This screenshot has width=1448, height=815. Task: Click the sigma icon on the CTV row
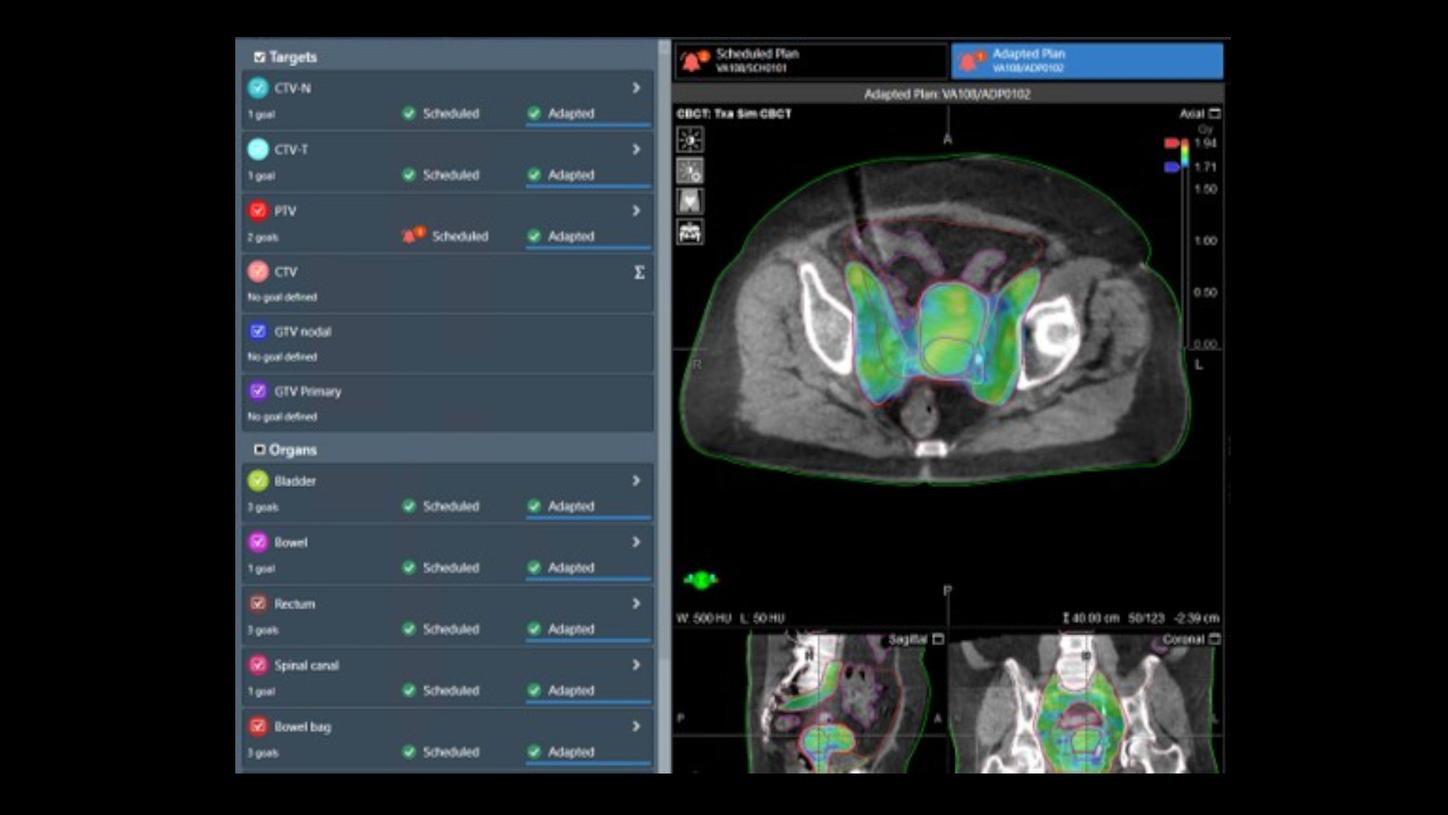(x=639, y=272)
